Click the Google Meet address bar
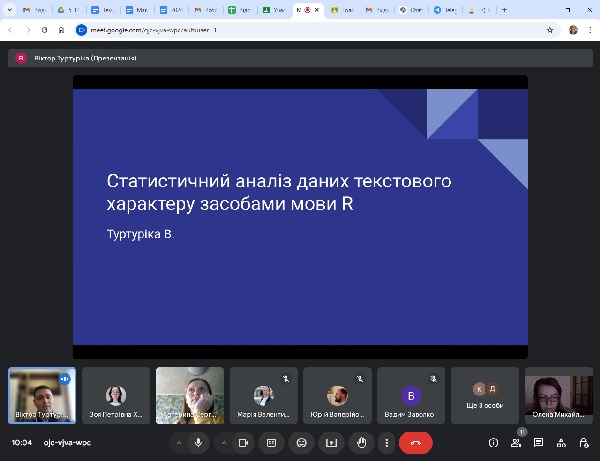600x461 pixels. (x=300, y=30)
